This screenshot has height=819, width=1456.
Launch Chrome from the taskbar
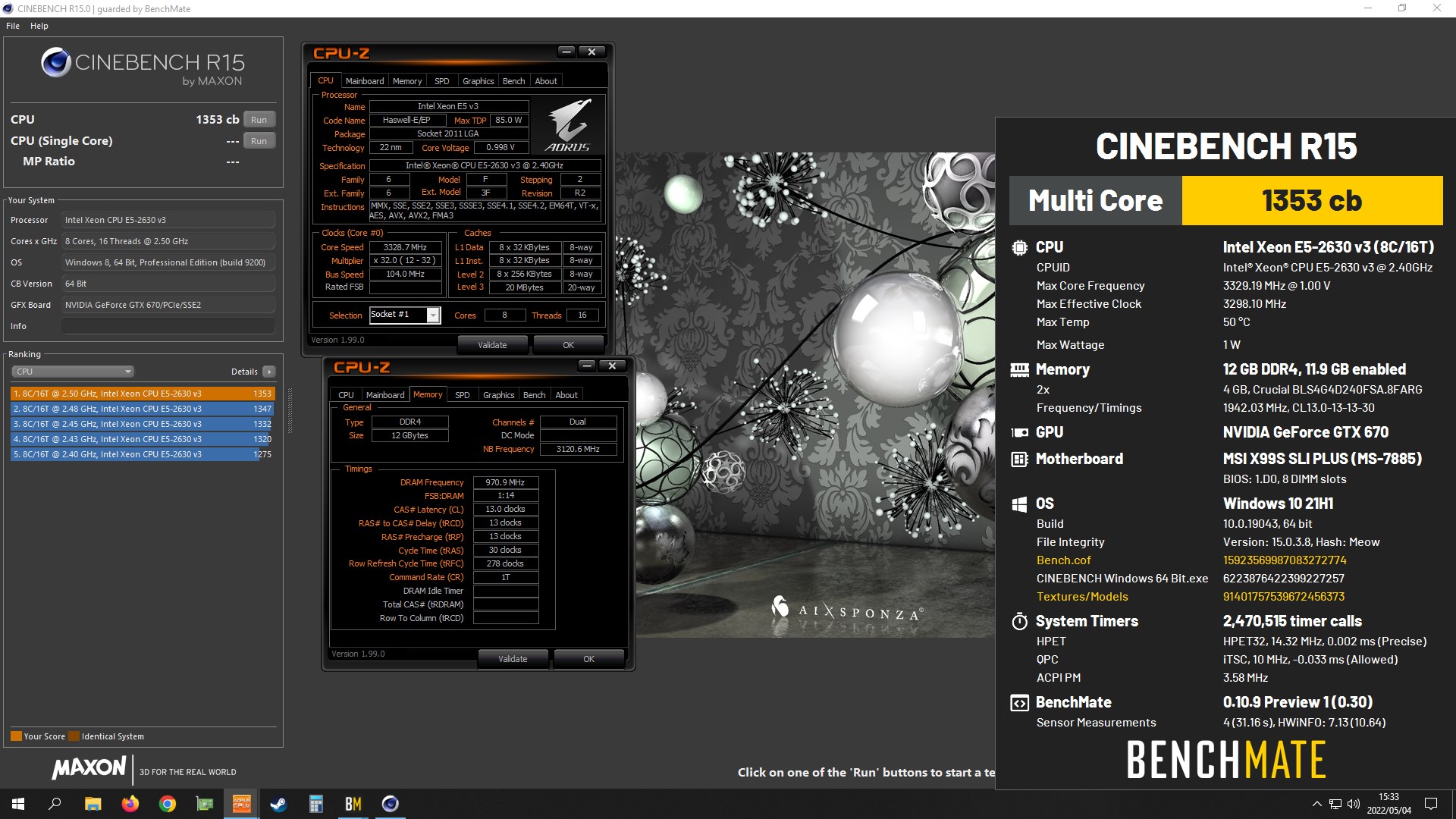coord(167,804)
